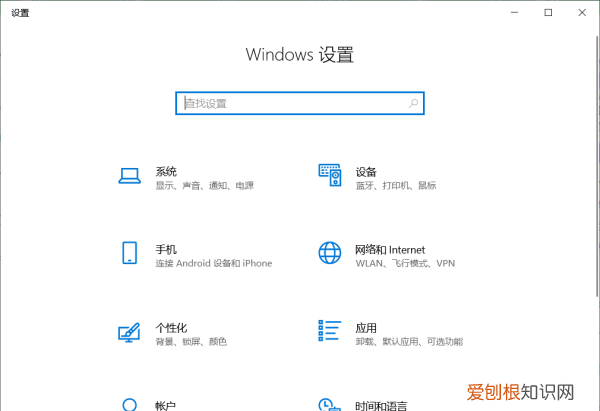Open the 时间和语言 settings category label
The image size is (600, 411).
click(x=381, y=406)
